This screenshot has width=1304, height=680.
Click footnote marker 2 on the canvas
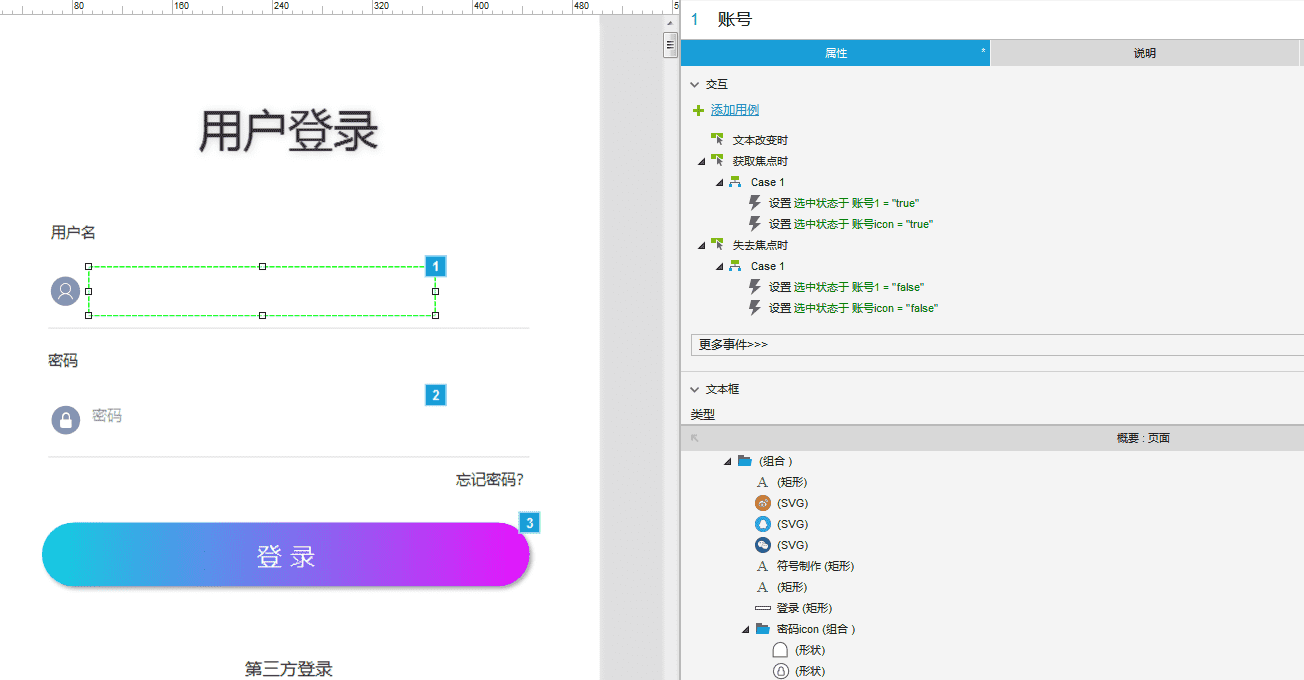coord(435,395)
